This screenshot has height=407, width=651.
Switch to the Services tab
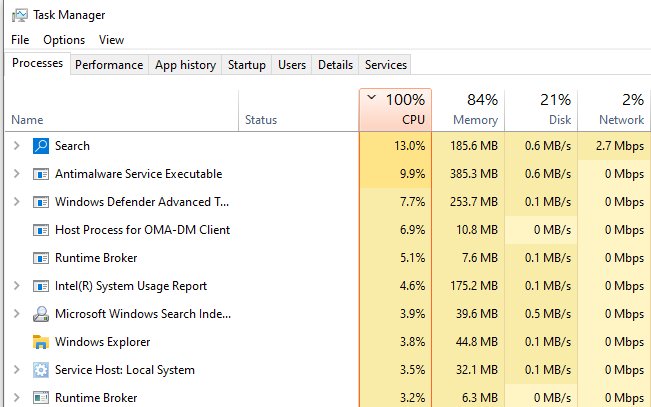386,65
